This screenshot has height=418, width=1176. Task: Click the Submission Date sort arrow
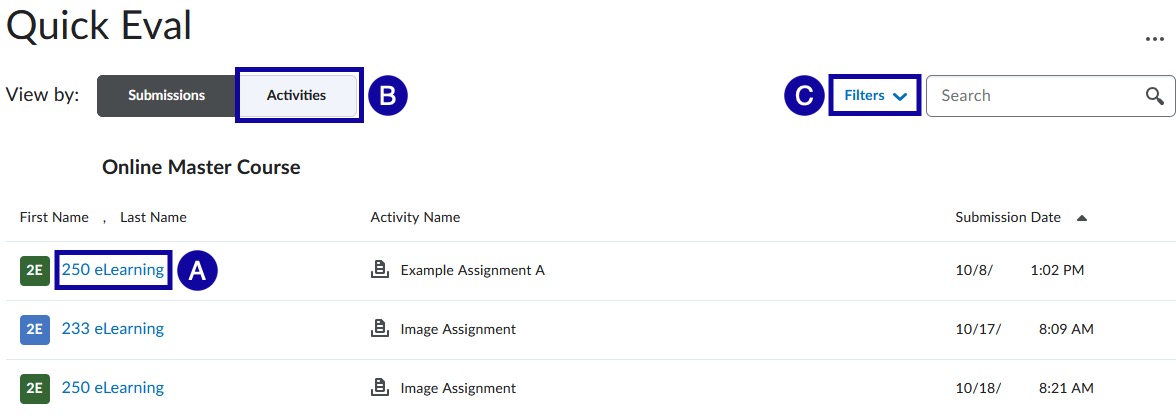[x=1082, y=218]
